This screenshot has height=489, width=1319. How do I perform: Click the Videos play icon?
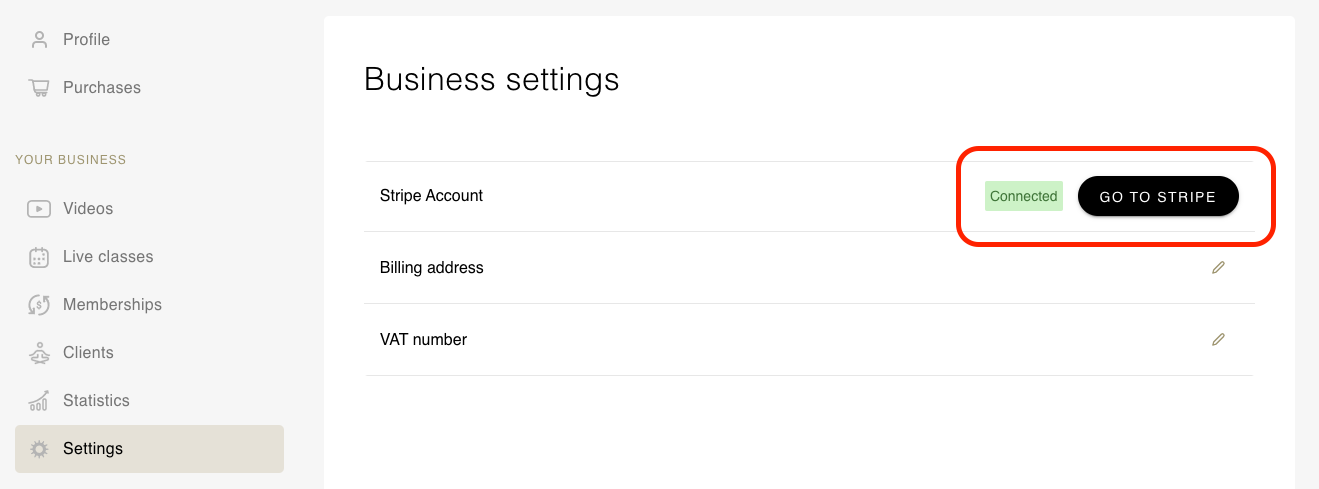pyautogui.click(x=39, y=209)
